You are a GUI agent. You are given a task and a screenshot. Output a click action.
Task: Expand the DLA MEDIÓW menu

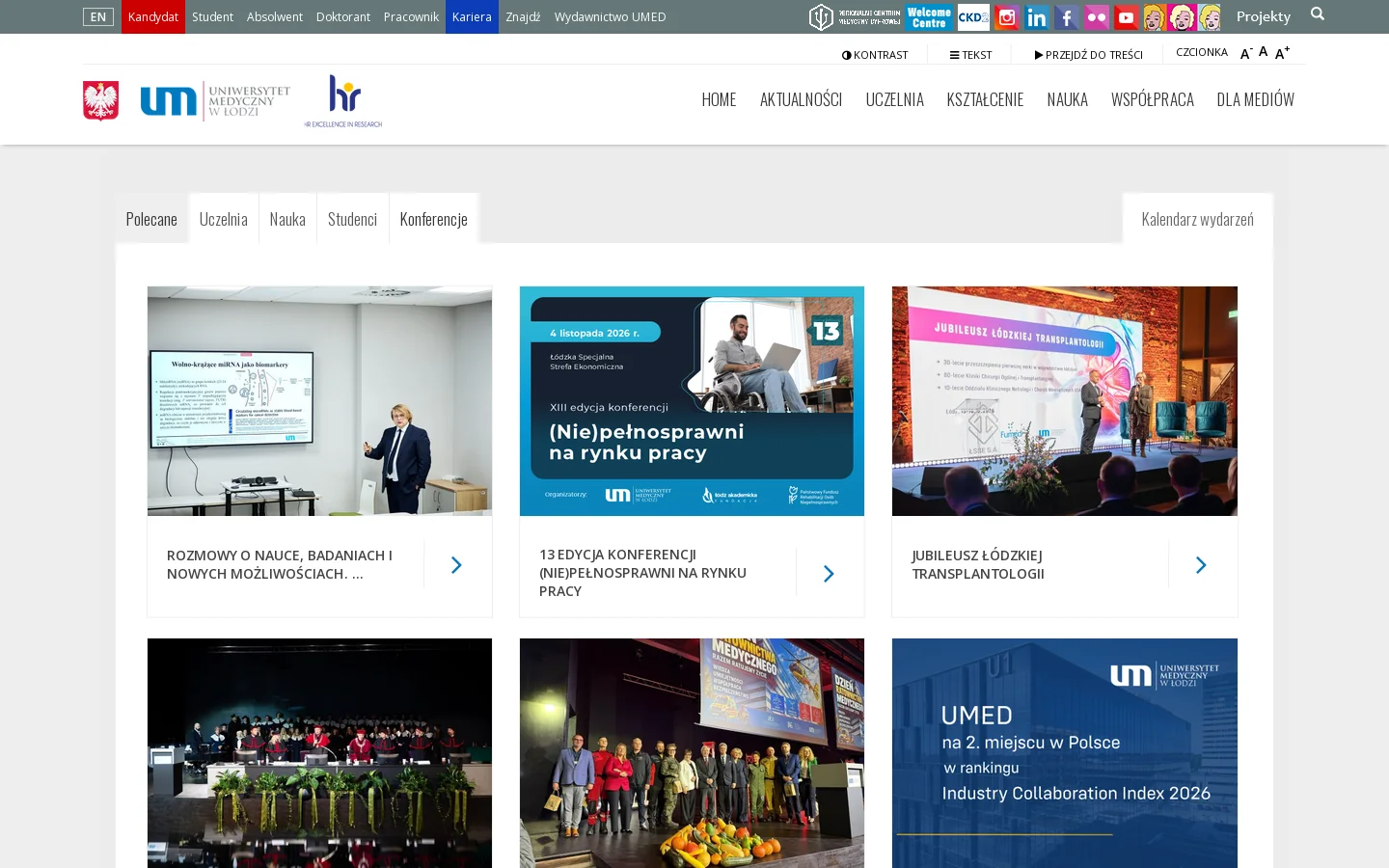tap(1256, 99)
